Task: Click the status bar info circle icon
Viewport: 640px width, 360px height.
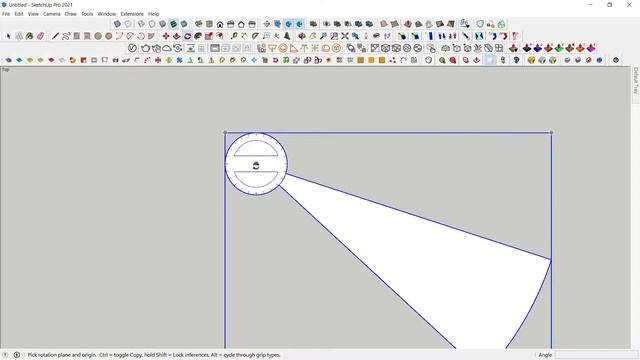Action: 17,355
